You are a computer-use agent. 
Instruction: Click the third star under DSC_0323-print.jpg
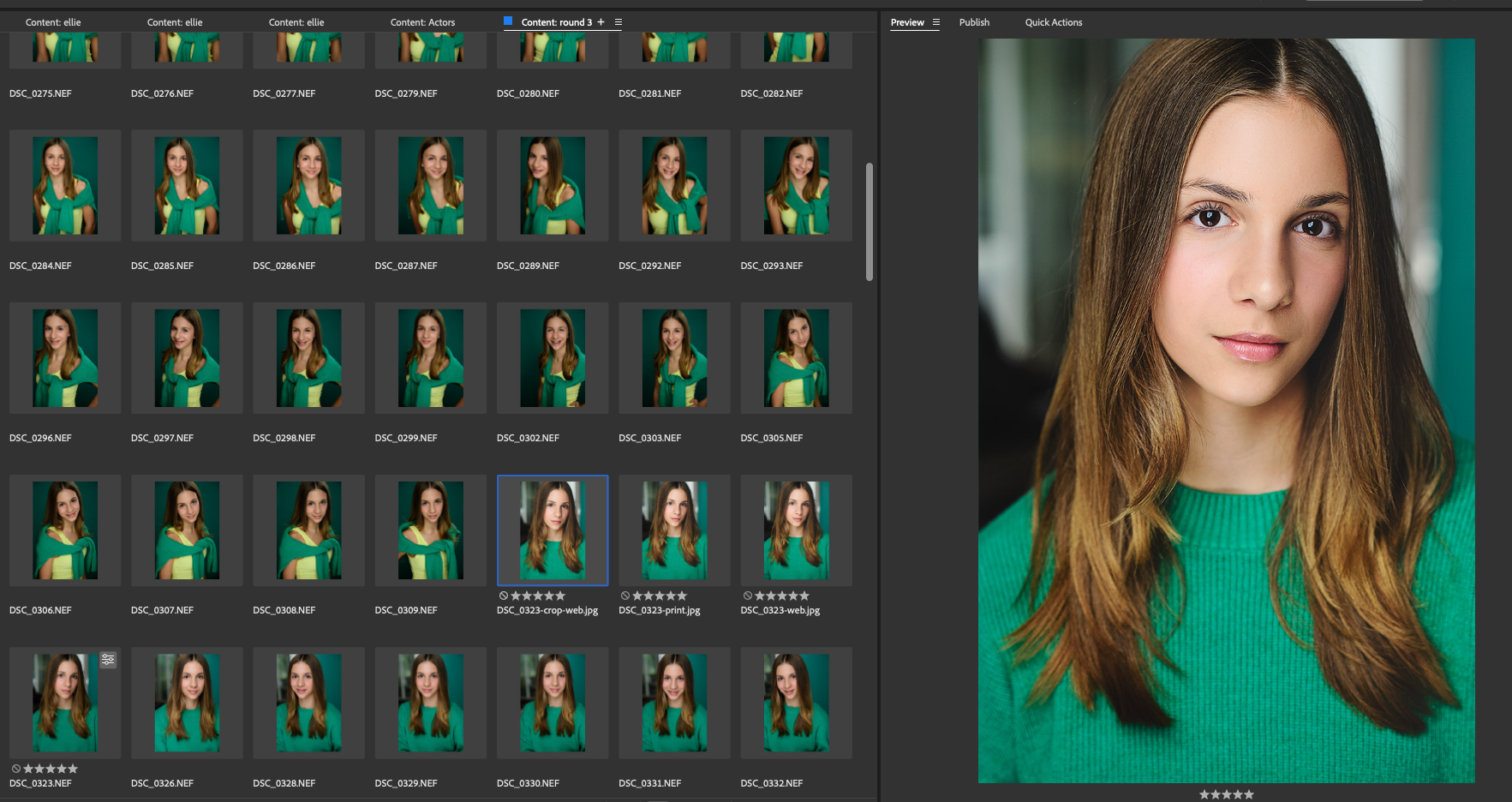pyautogui.click(x=658, y=596)
